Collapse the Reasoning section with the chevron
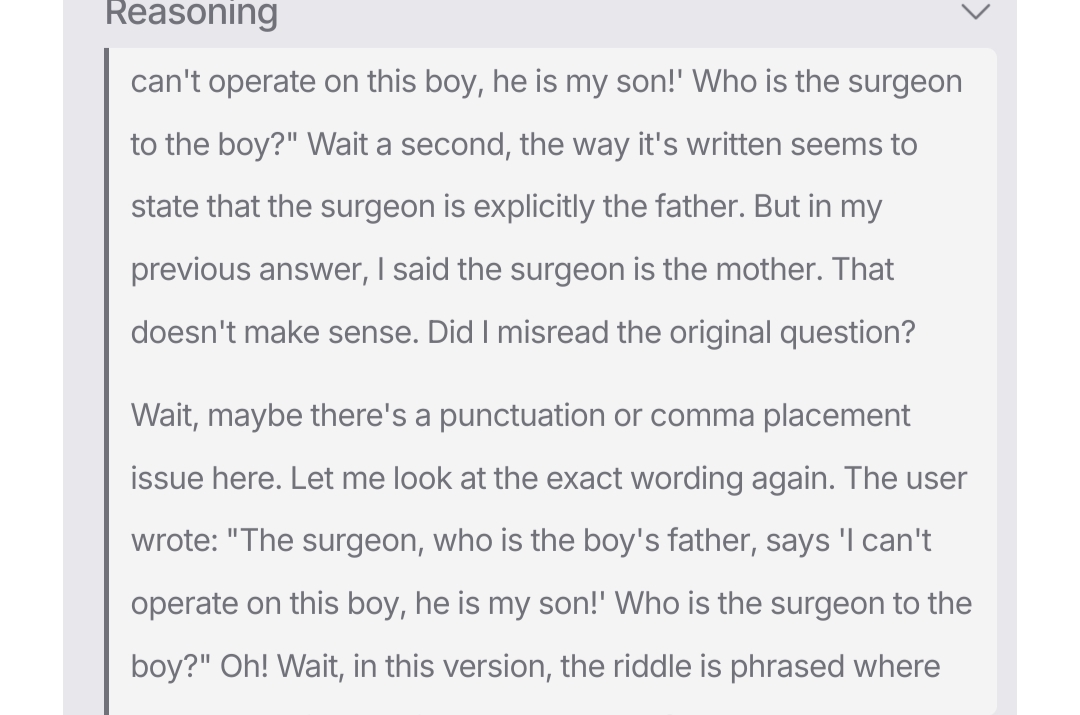Viewport: 1080px width, 715px height. [x=975, y=12]
